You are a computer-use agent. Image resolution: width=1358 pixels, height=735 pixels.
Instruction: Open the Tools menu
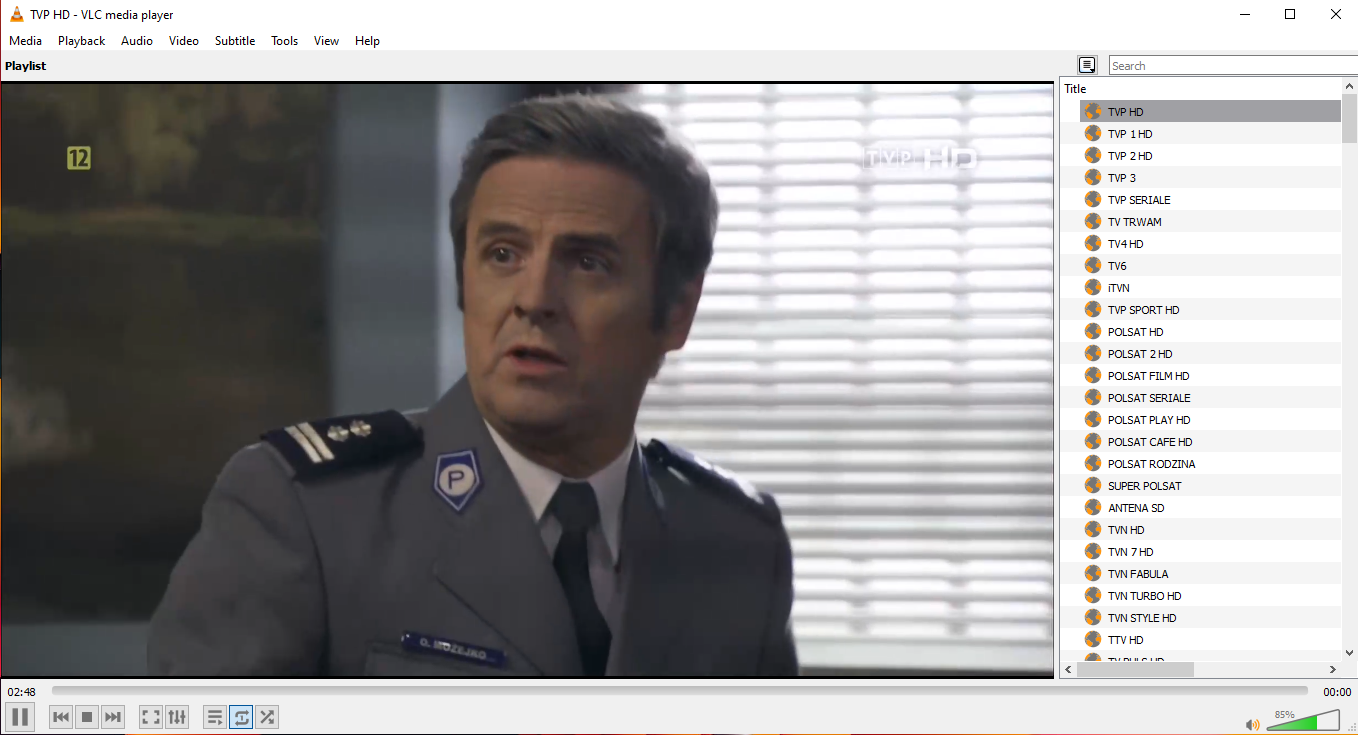285,41
